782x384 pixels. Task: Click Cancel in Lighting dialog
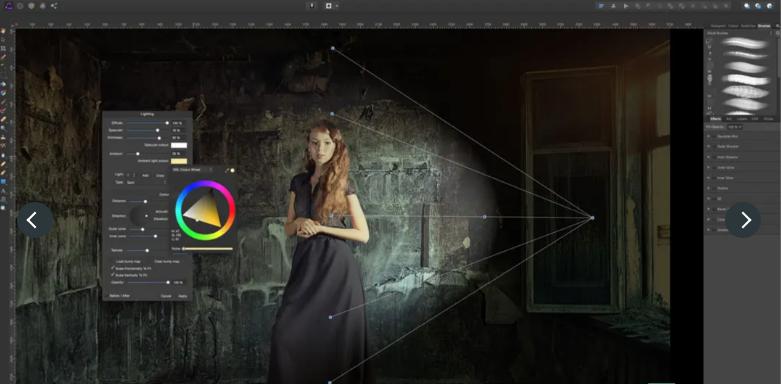tap(166, 296)
